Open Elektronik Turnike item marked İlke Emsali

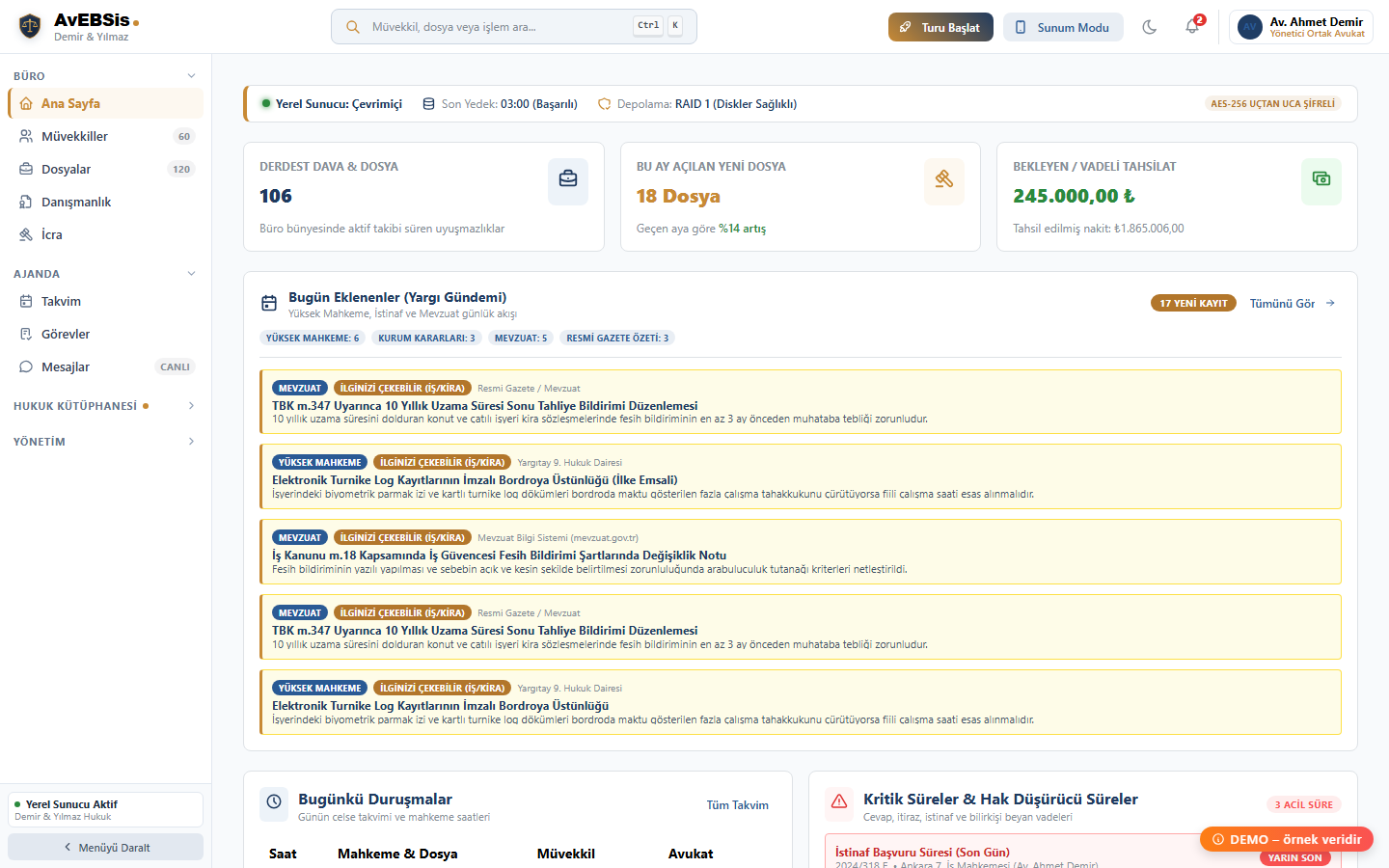[x=801, y=476]
